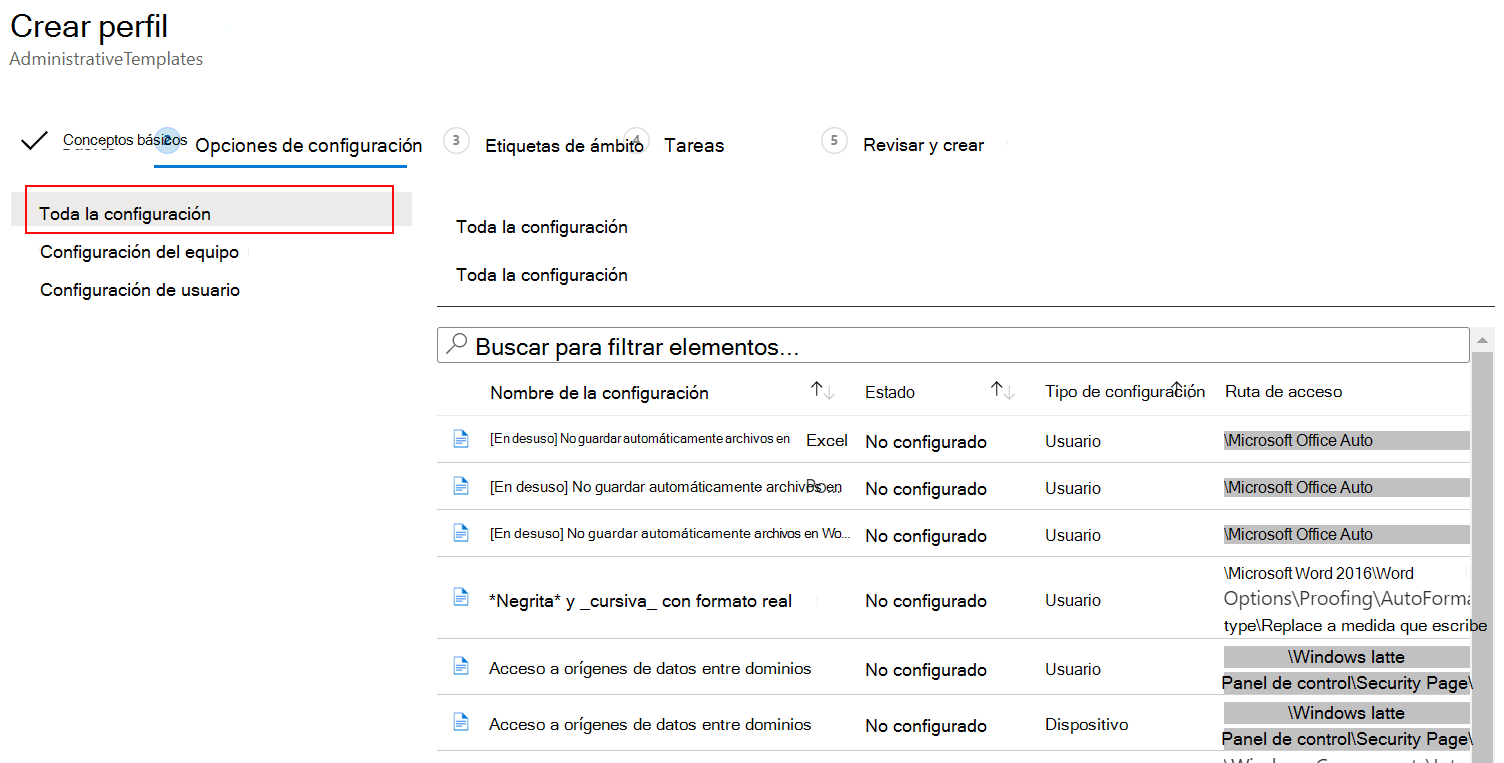Click AdministrativeTemplates subtitle
The width and height of the screenshot is (1504, 763).
(x=106, y=59)
